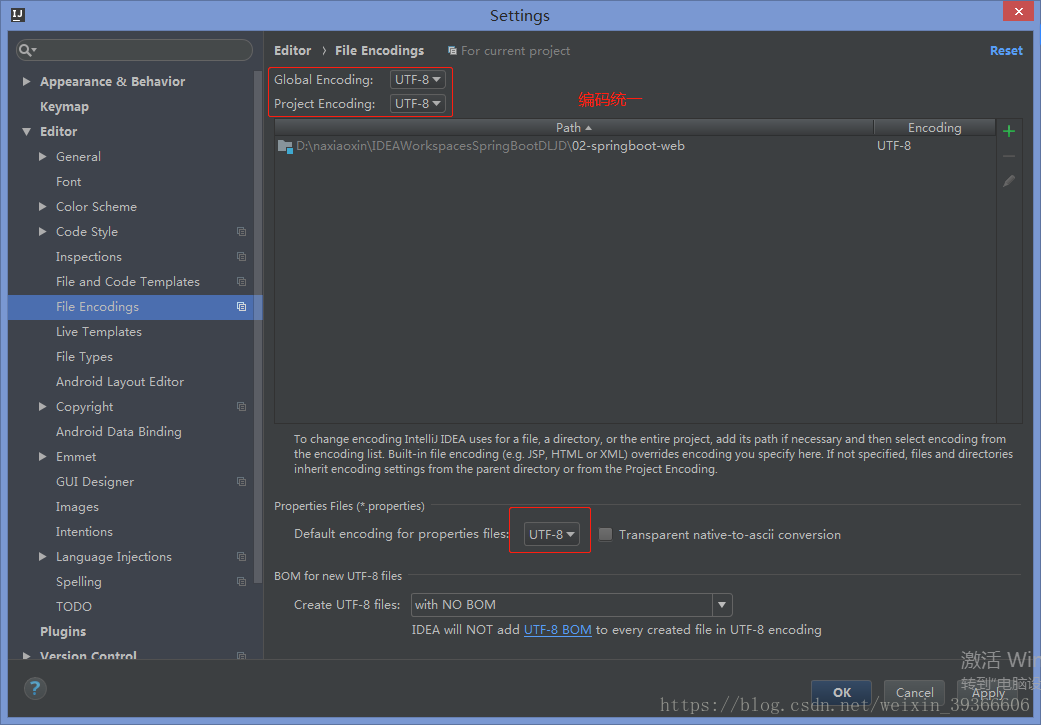This screenshot has height=725, width=1041.
Task: Open the Create UTF-8 files combo box
Action: click(x=572, y=605)
